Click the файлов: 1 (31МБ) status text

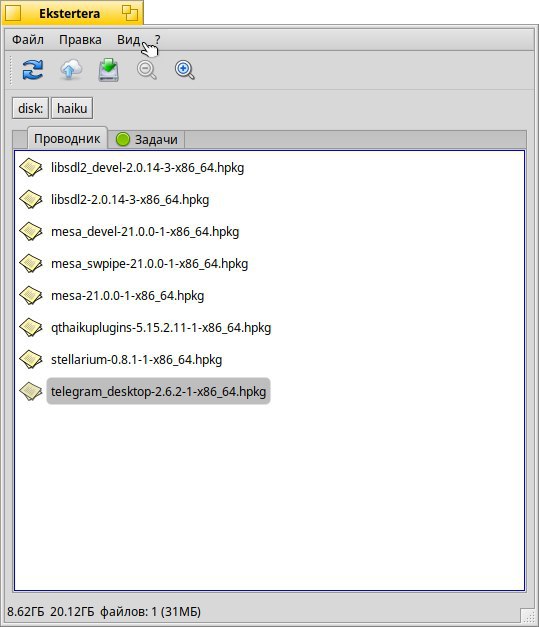click(x=150, y=612)
